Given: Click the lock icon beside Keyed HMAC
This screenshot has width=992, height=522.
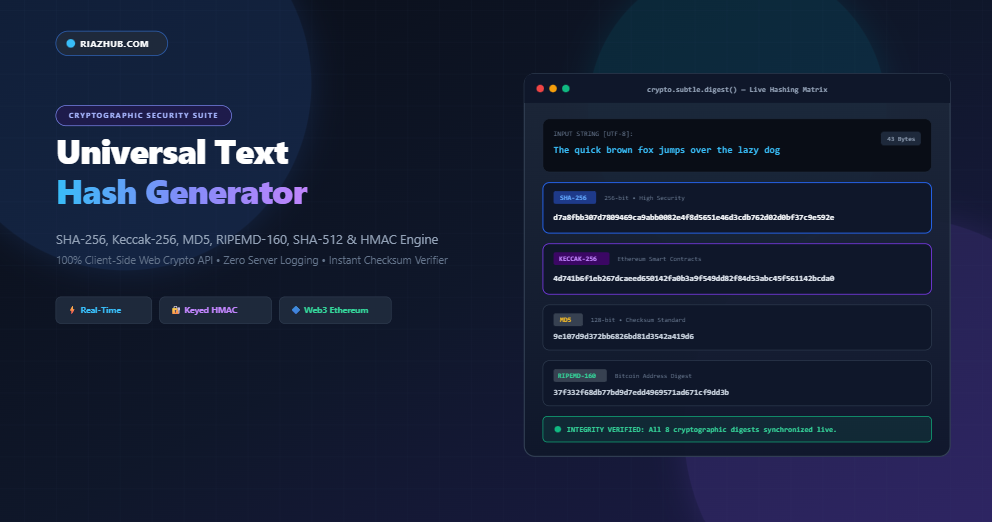Looking at the screenshot, I should pyautogui.click(x=176, y=310).
